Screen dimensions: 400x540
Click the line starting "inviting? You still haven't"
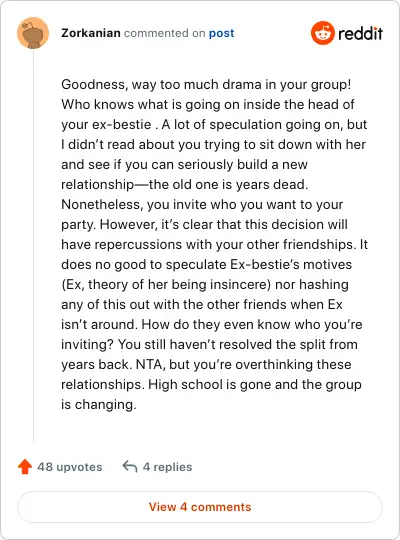click(209, 344)
